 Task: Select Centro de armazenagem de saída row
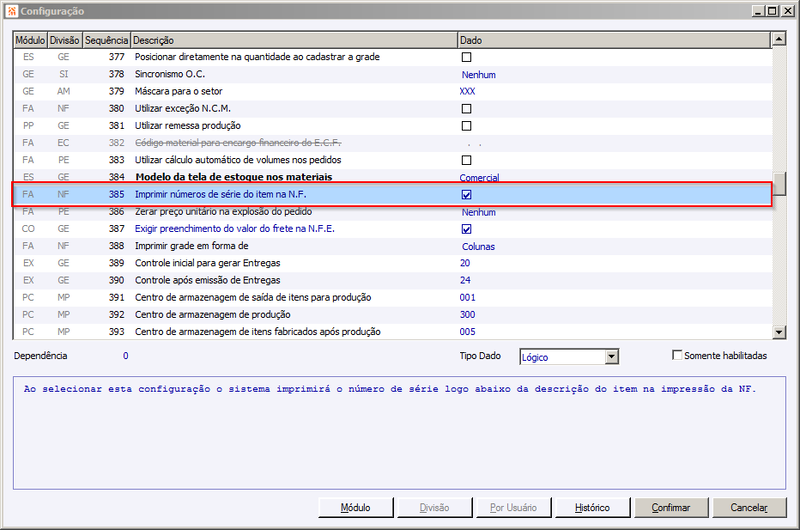click(x=392, y=297)
